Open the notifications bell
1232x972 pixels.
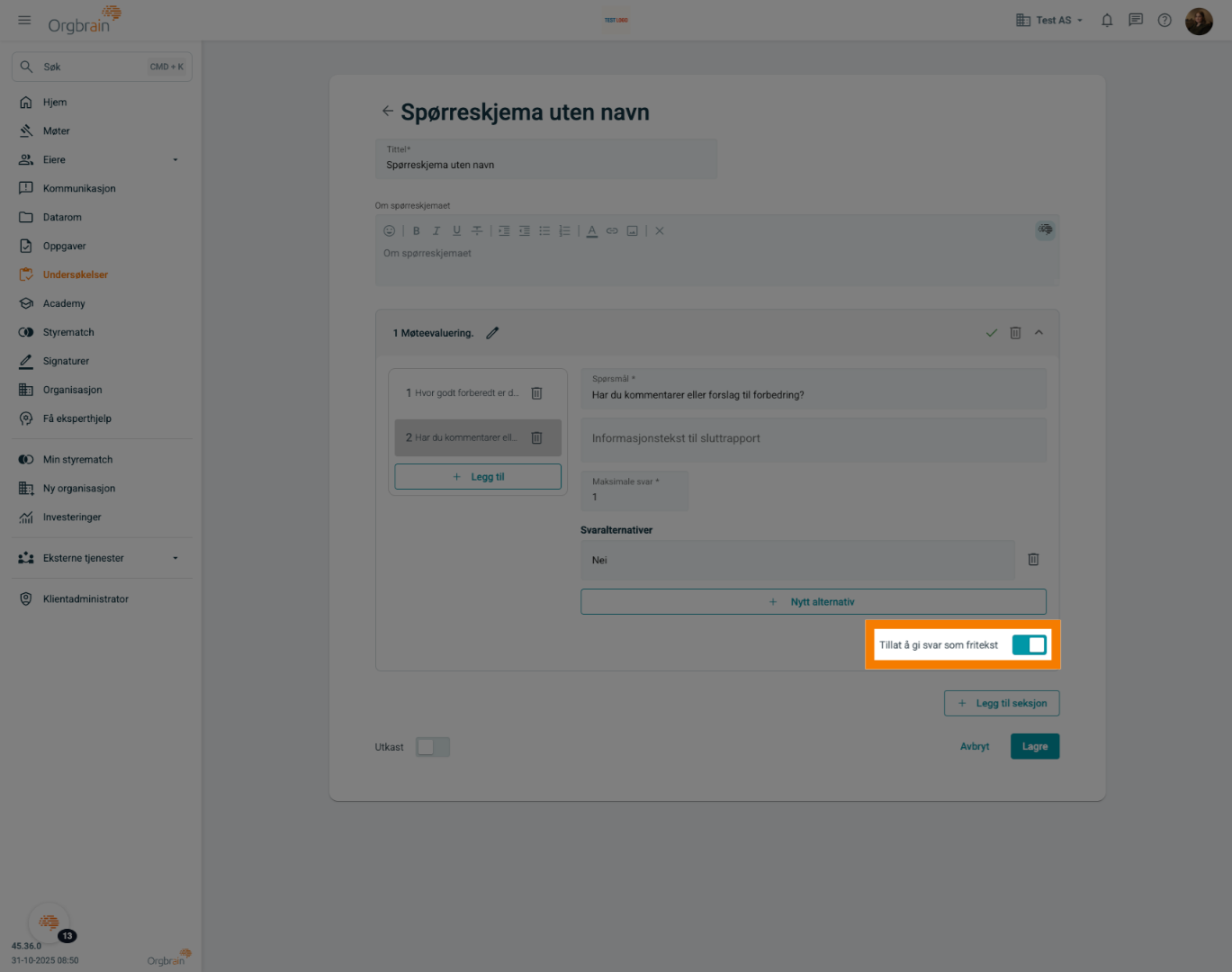pyautogui.click(x=1107, y=20)
